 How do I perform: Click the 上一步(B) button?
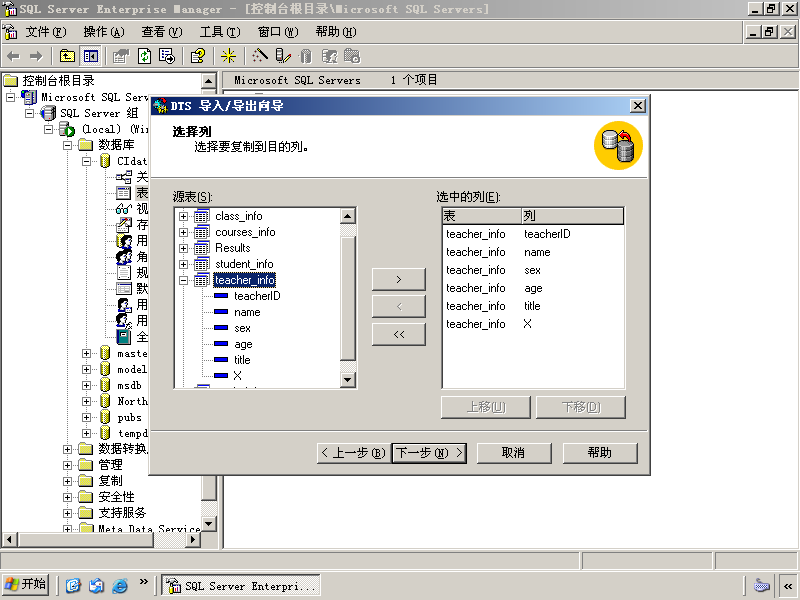coord(354,453)
